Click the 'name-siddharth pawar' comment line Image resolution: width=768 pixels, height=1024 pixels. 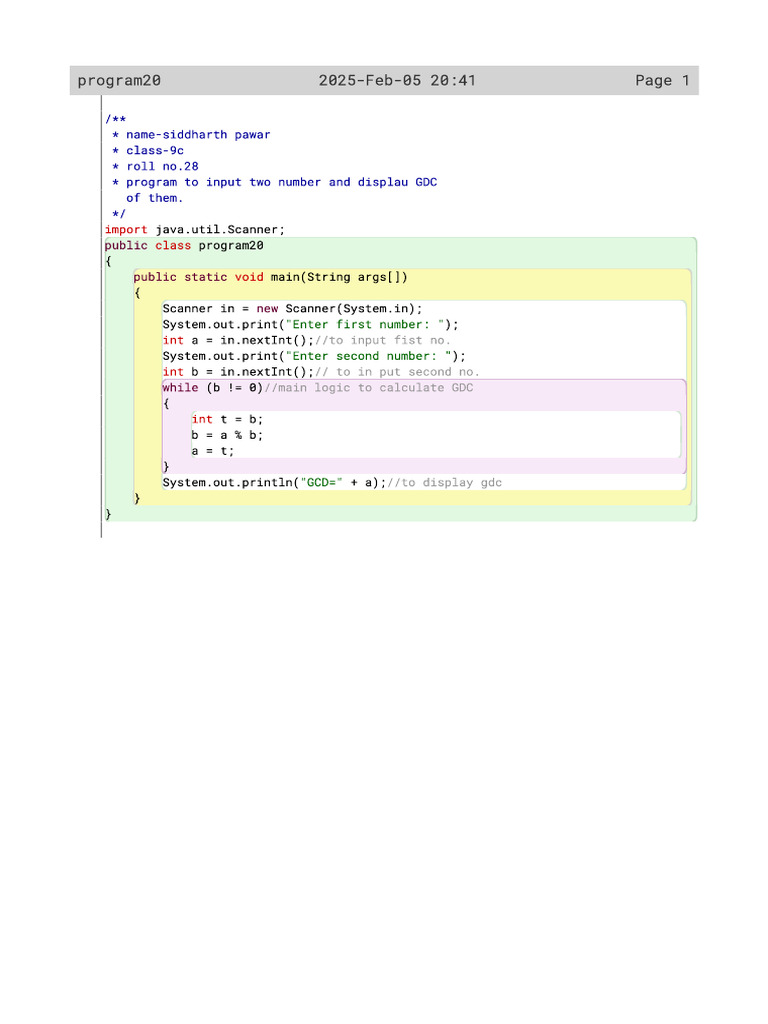coord(198,135)
